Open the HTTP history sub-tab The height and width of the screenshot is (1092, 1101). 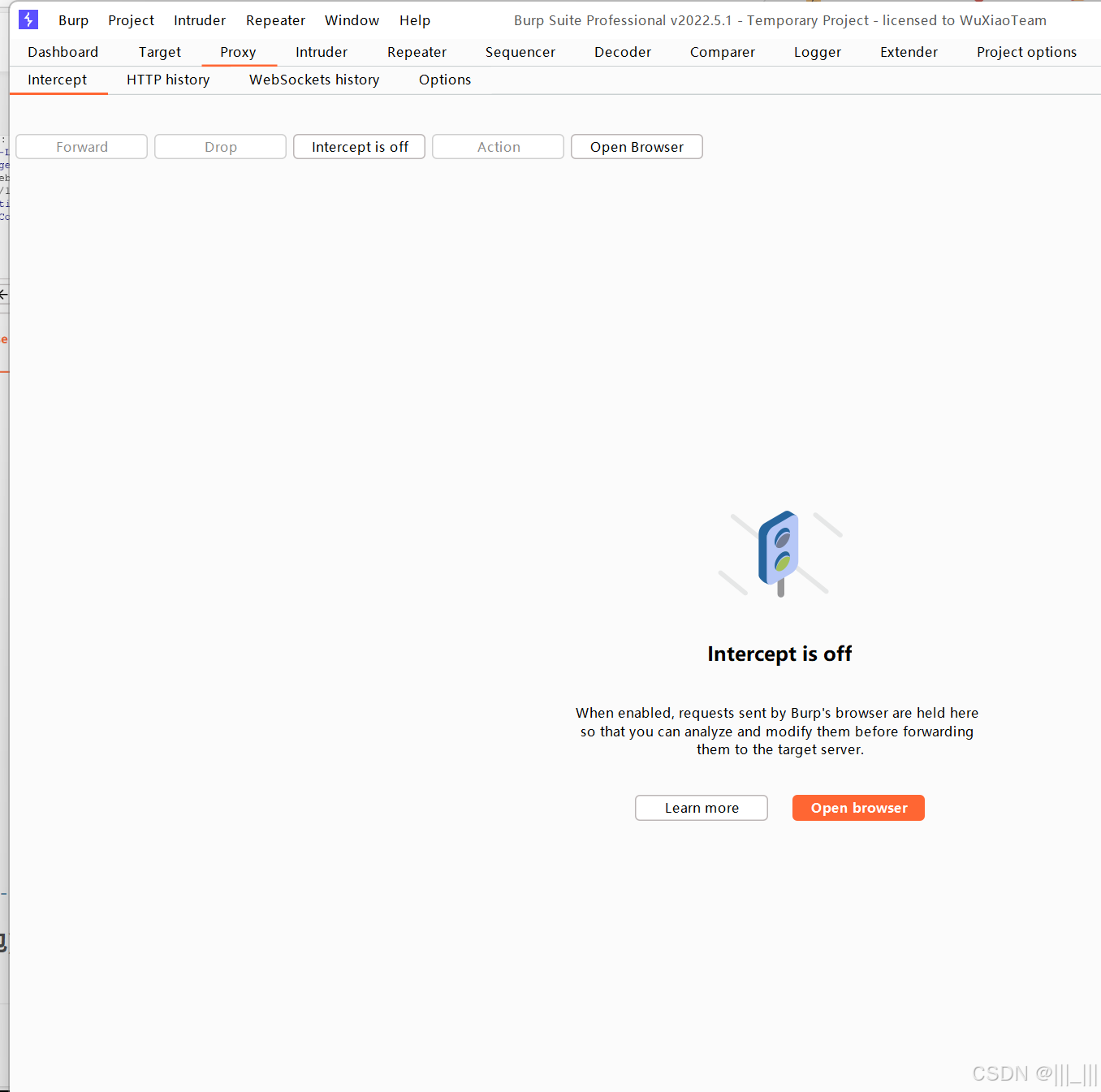[168, 80]
